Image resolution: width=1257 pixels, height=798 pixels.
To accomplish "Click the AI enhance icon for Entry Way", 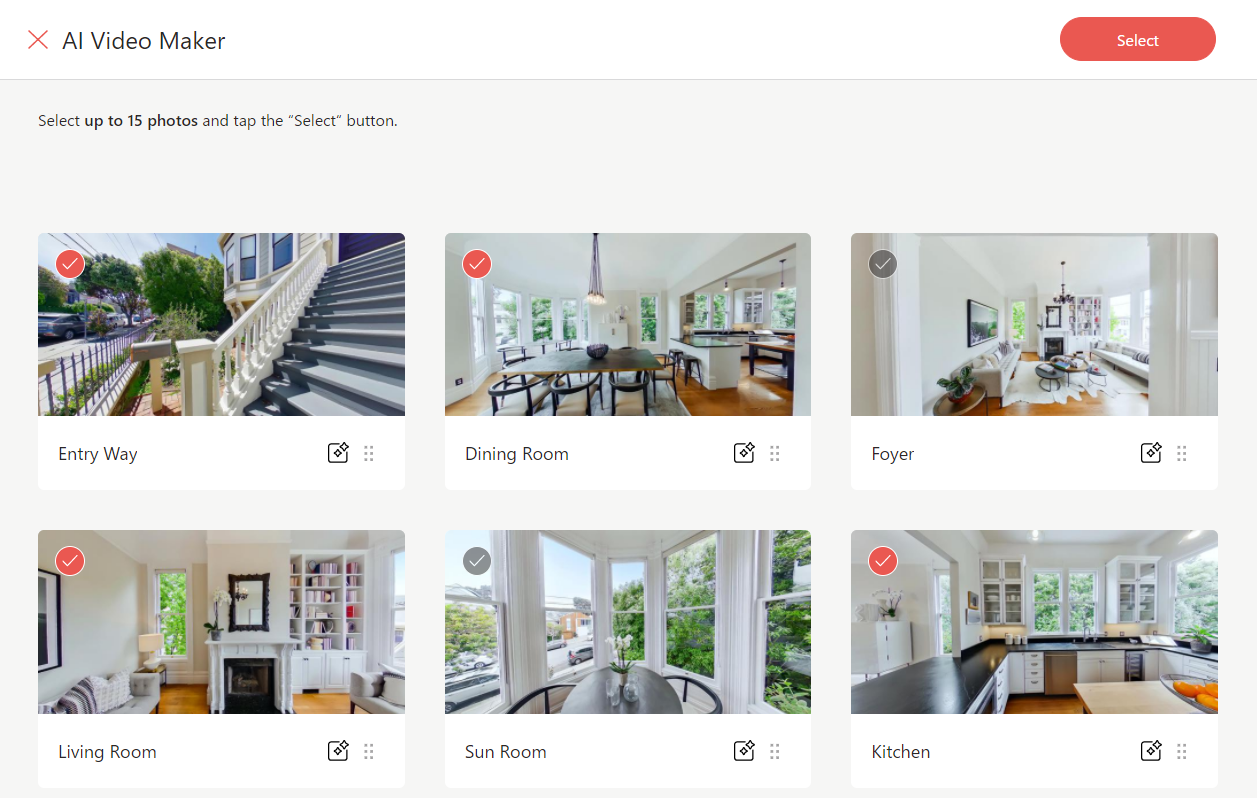I will 339,453.
